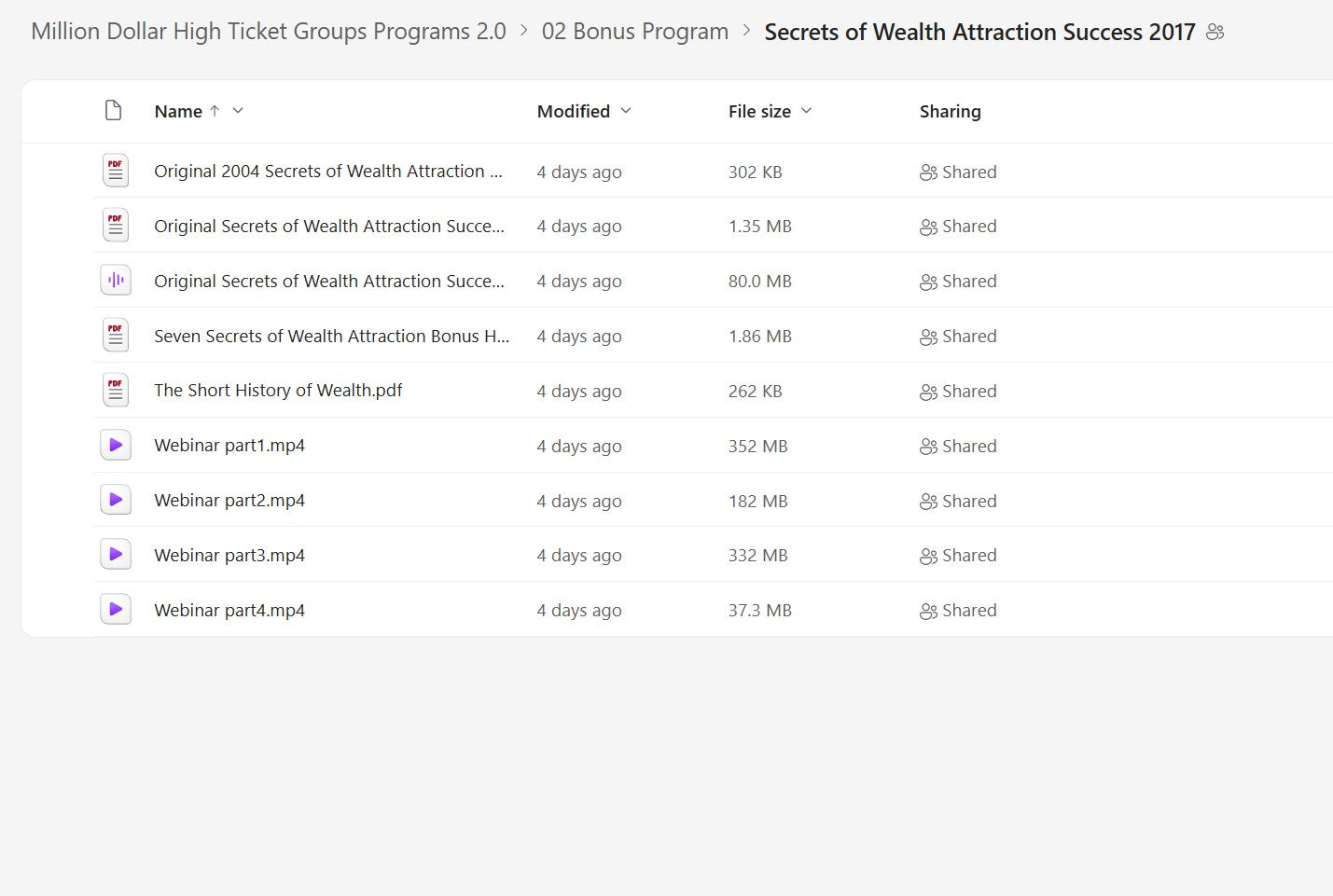Open the PDF icon for Original 2004 Secrets file
The width and height of the screenshot is (1333, 896).
(x=115, y=170)
